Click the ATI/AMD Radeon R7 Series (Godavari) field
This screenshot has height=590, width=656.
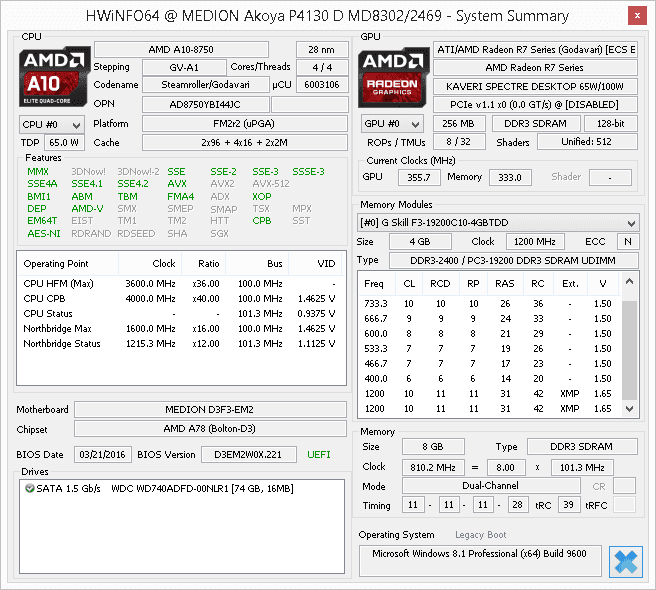tap(536, 50)
